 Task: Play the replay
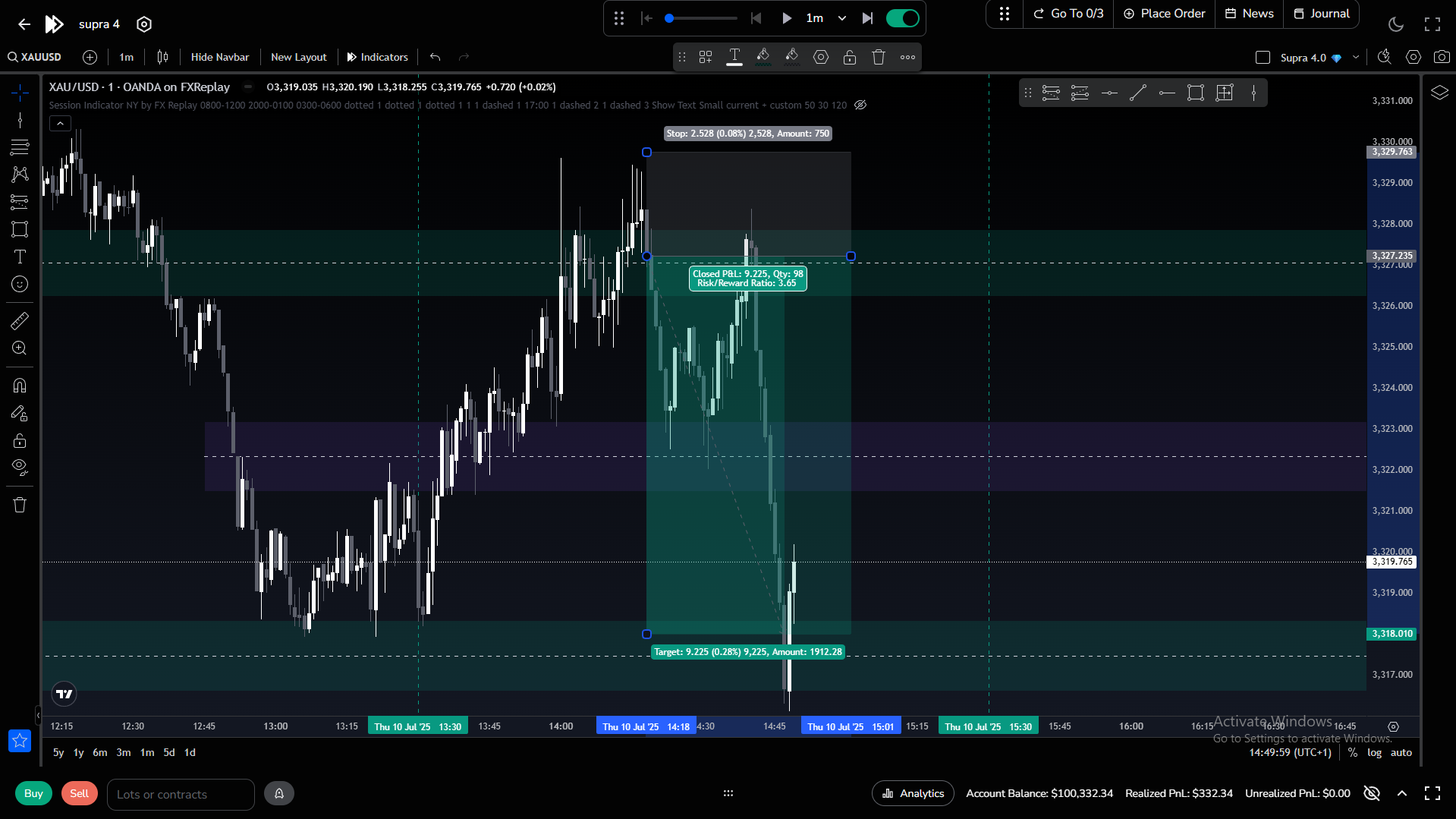pos(787,18)
